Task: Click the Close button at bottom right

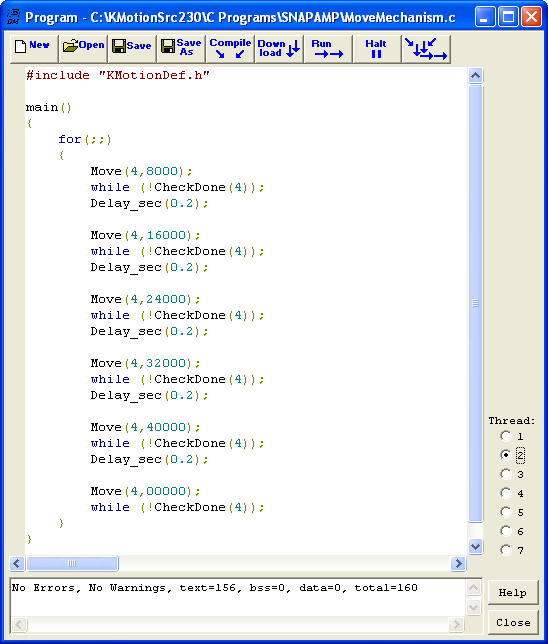Action: [513, 623]
